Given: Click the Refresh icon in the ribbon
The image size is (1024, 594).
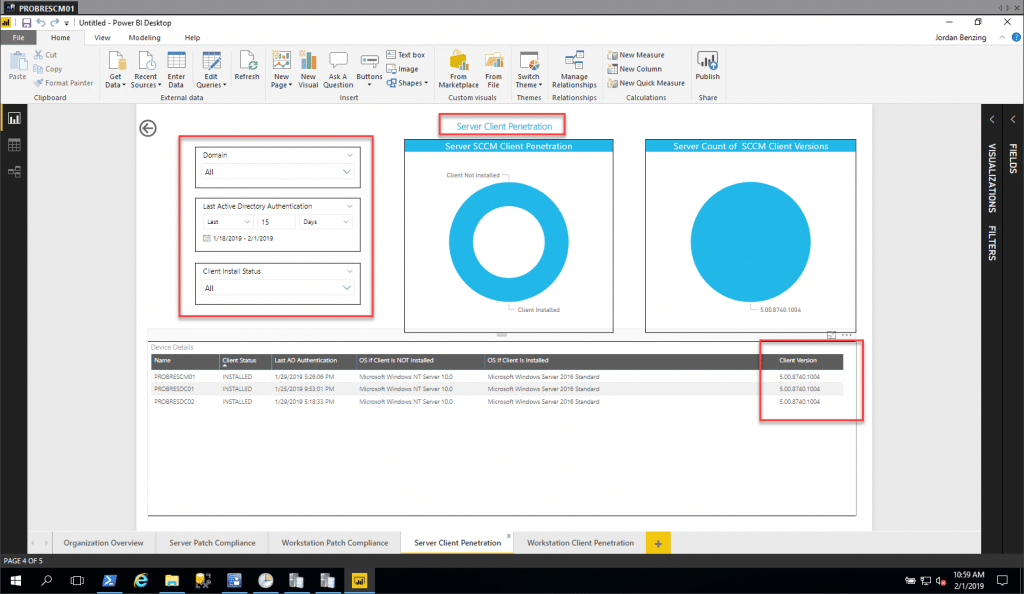Looking at the screenshot, I should [246, 66].
